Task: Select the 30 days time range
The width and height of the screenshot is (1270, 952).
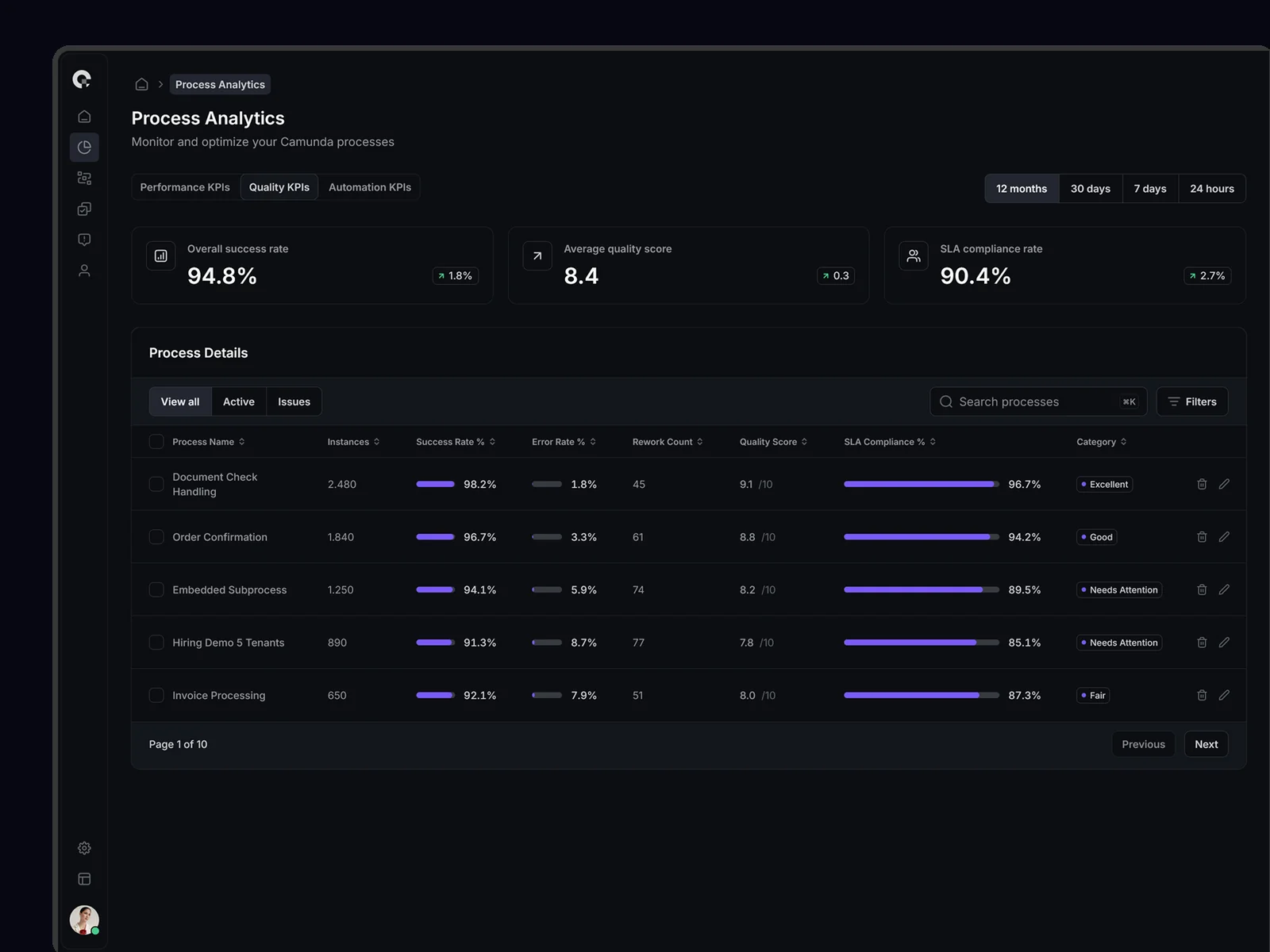Action: pyautogui.click(x=1090, y=189)
